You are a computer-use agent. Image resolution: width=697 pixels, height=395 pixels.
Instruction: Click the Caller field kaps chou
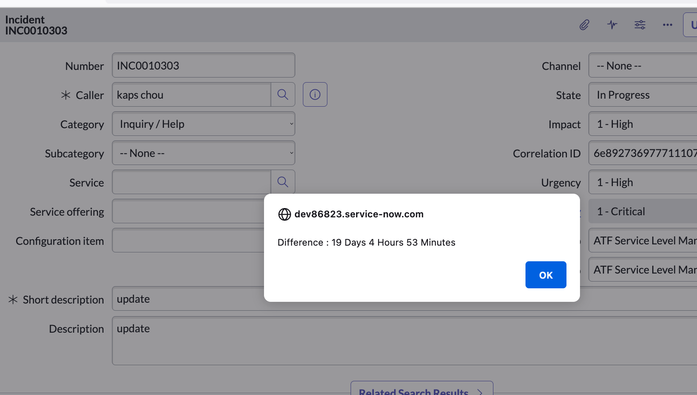(x=192, y=95)
